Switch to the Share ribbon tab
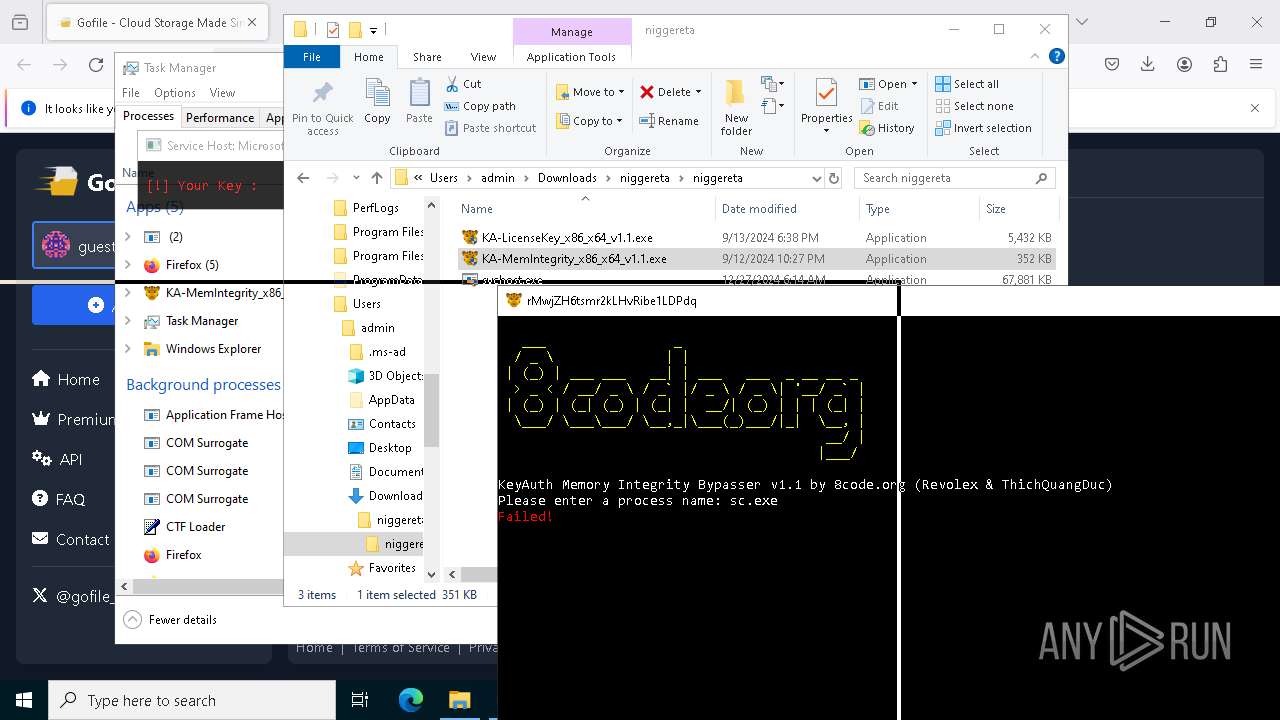This screenshot has height=720, width=1280. click(427, 57)
